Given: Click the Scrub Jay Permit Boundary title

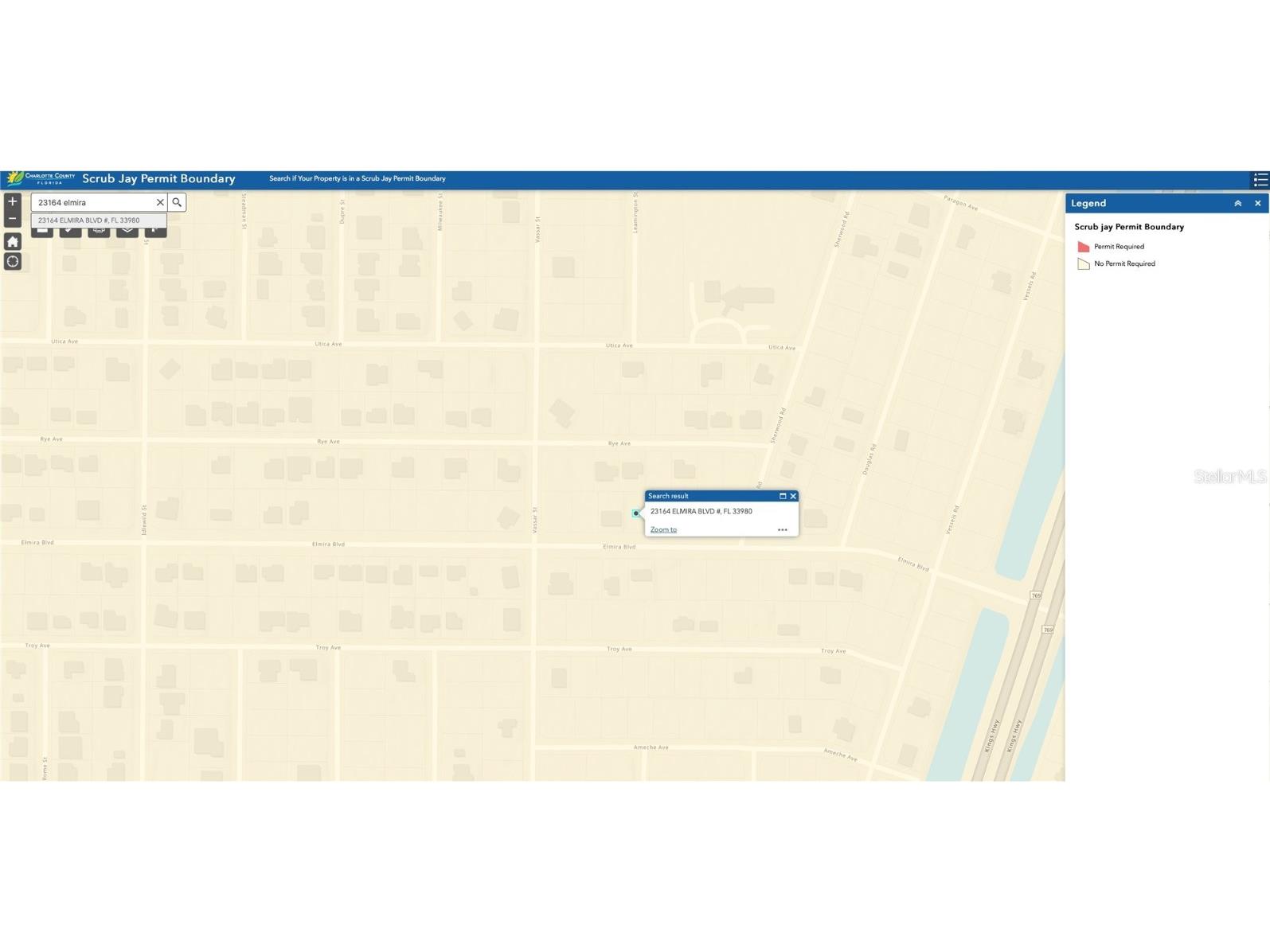Looking at the screenshot, I should tap(158, 179).
